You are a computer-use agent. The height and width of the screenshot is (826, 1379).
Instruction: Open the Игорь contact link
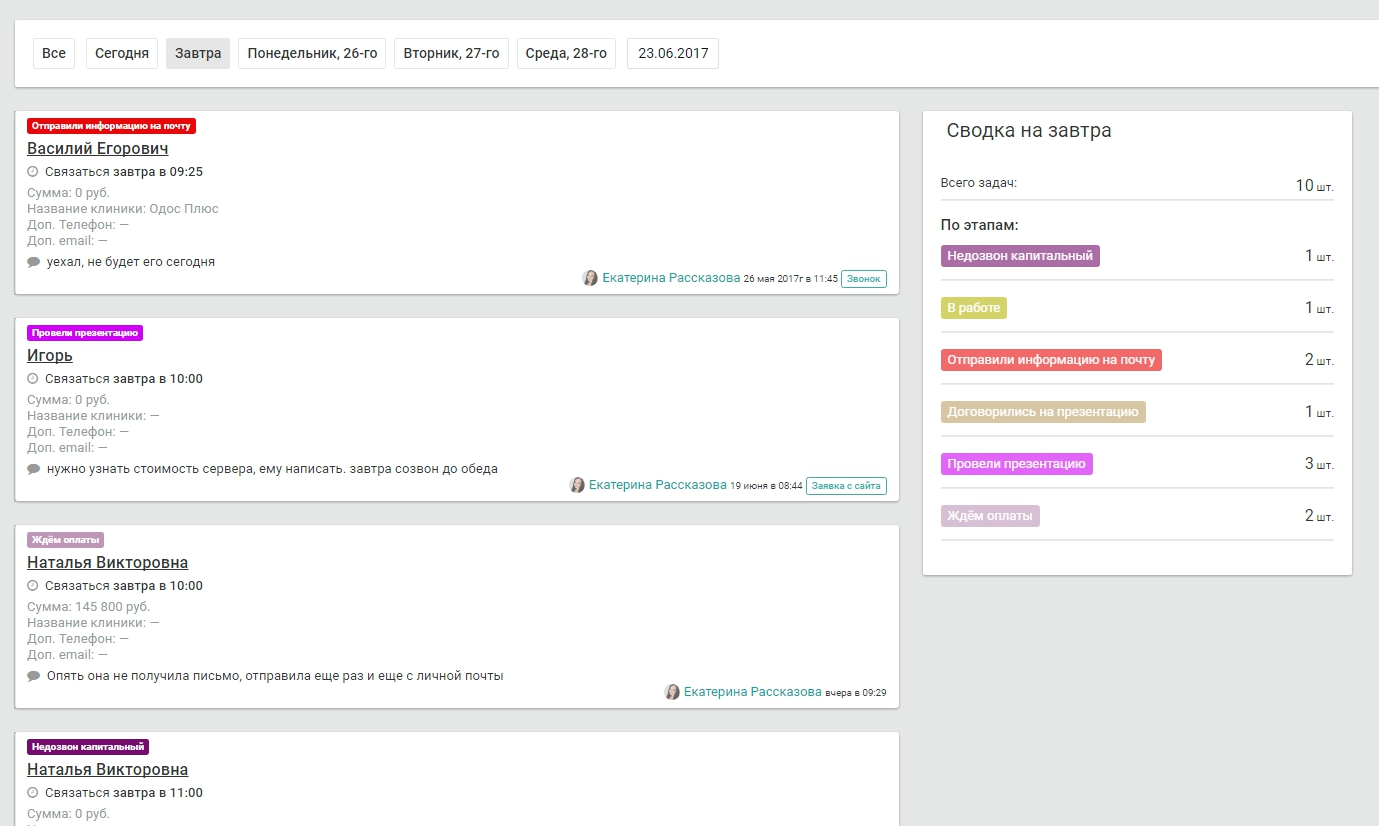(x=50, y=355)
